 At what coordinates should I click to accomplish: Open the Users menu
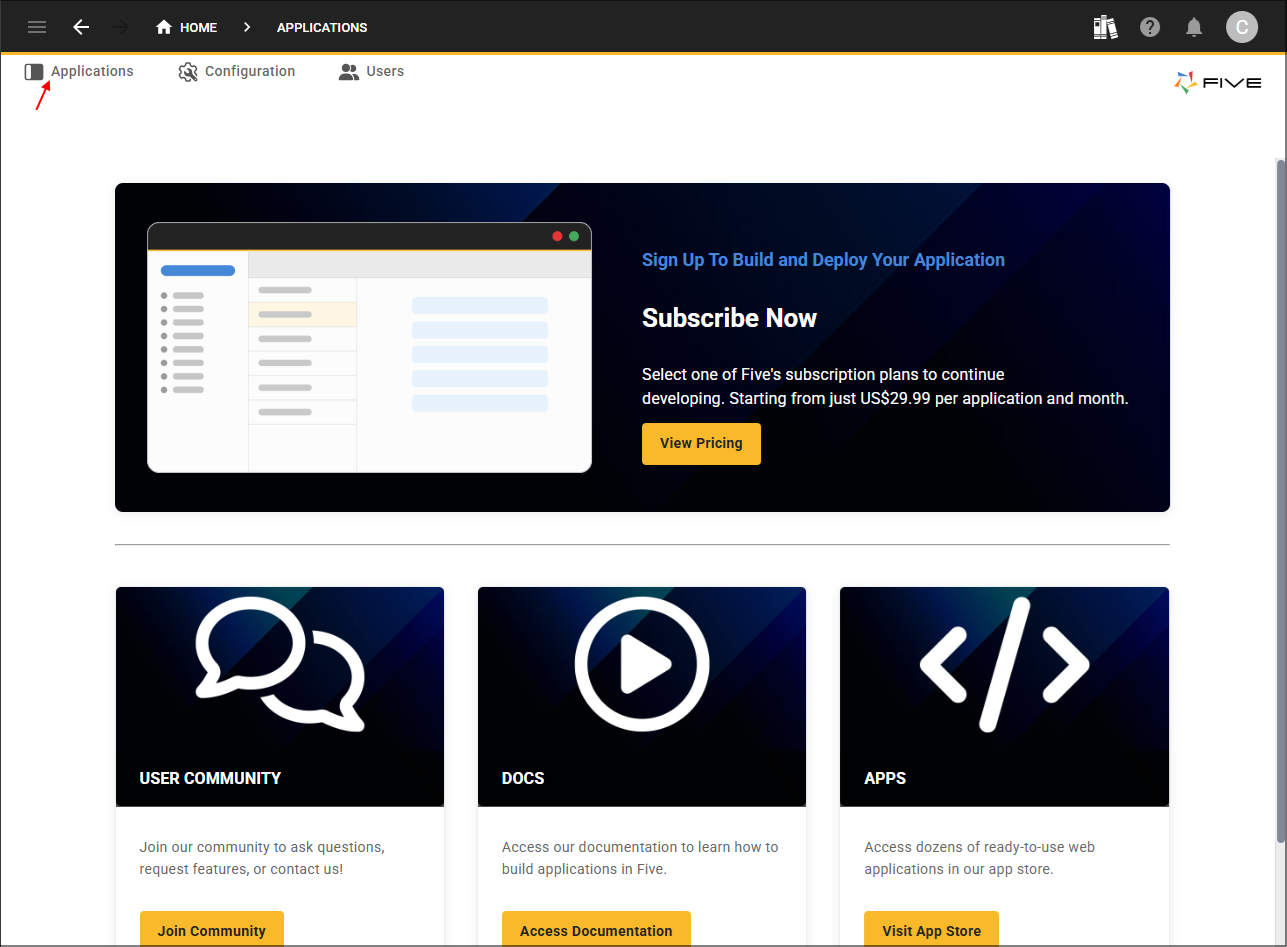371,72
